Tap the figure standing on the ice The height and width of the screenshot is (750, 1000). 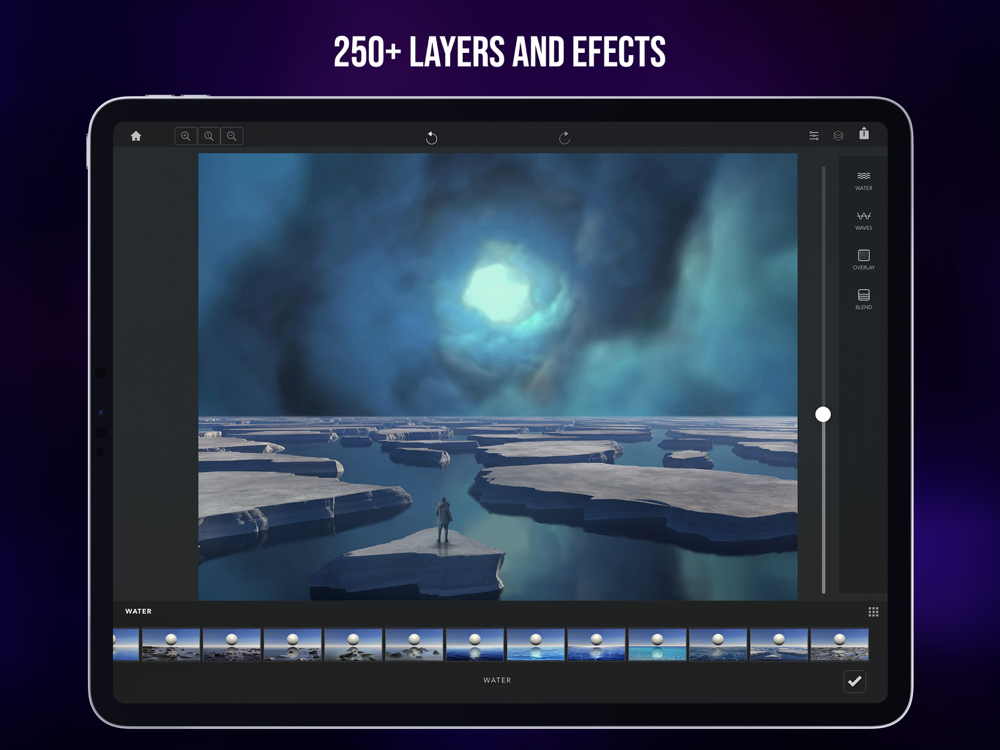(x=444, y=520)
